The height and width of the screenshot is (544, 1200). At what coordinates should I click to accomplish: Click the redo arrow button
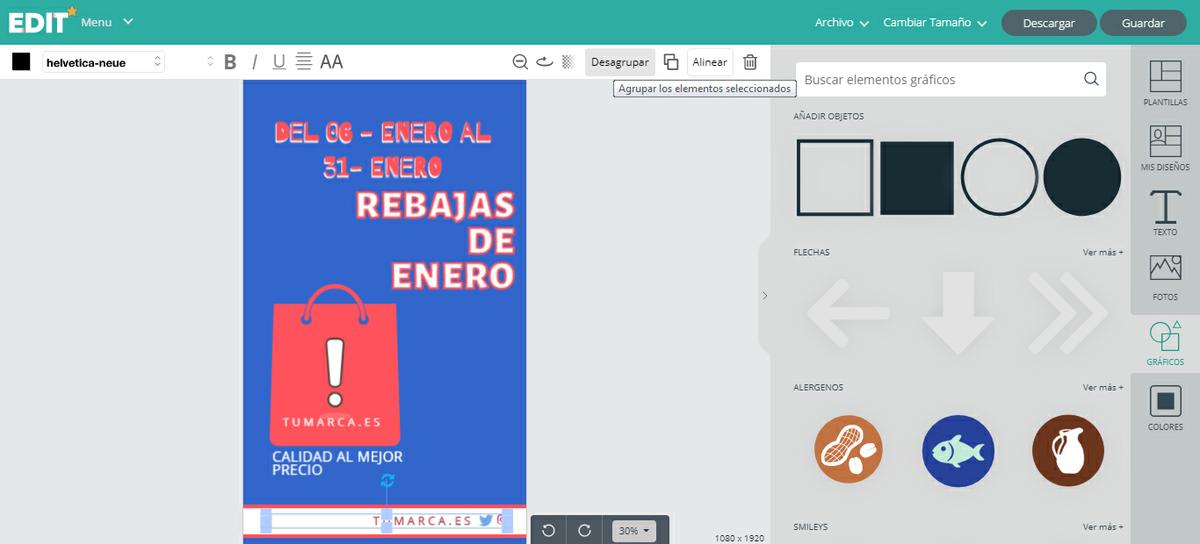coord(585,530)
